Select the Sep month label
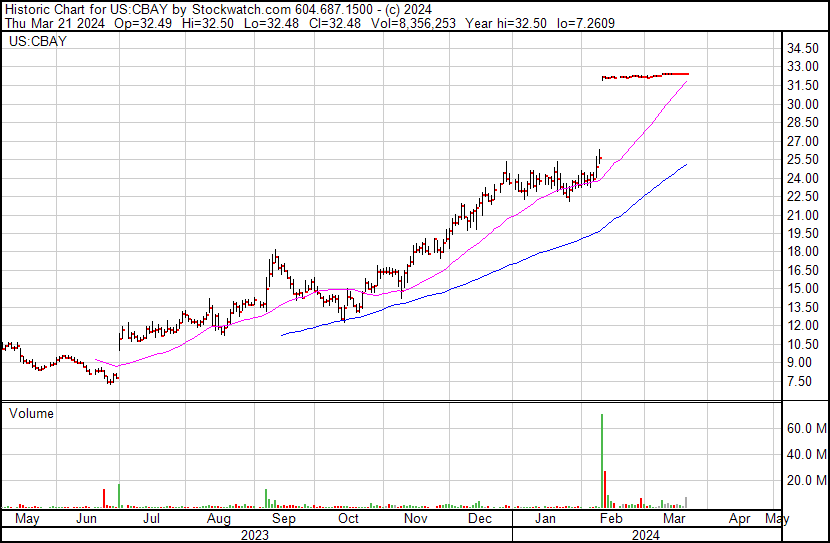The height and width of the screenshot is (543, 830). click(x=283, y=520)
